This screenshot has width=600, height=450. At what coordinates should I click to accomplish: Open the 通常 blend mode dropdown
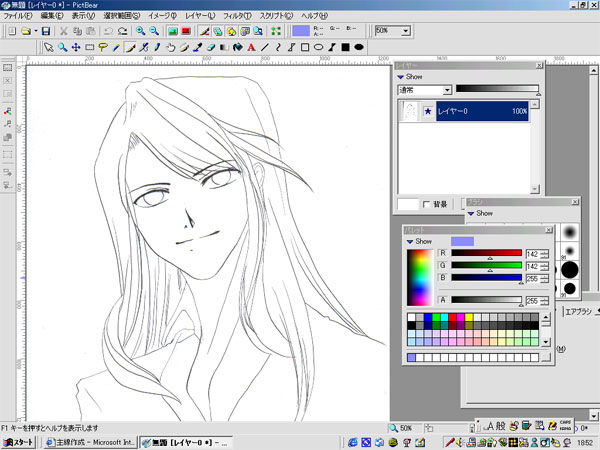click(446, 90)
